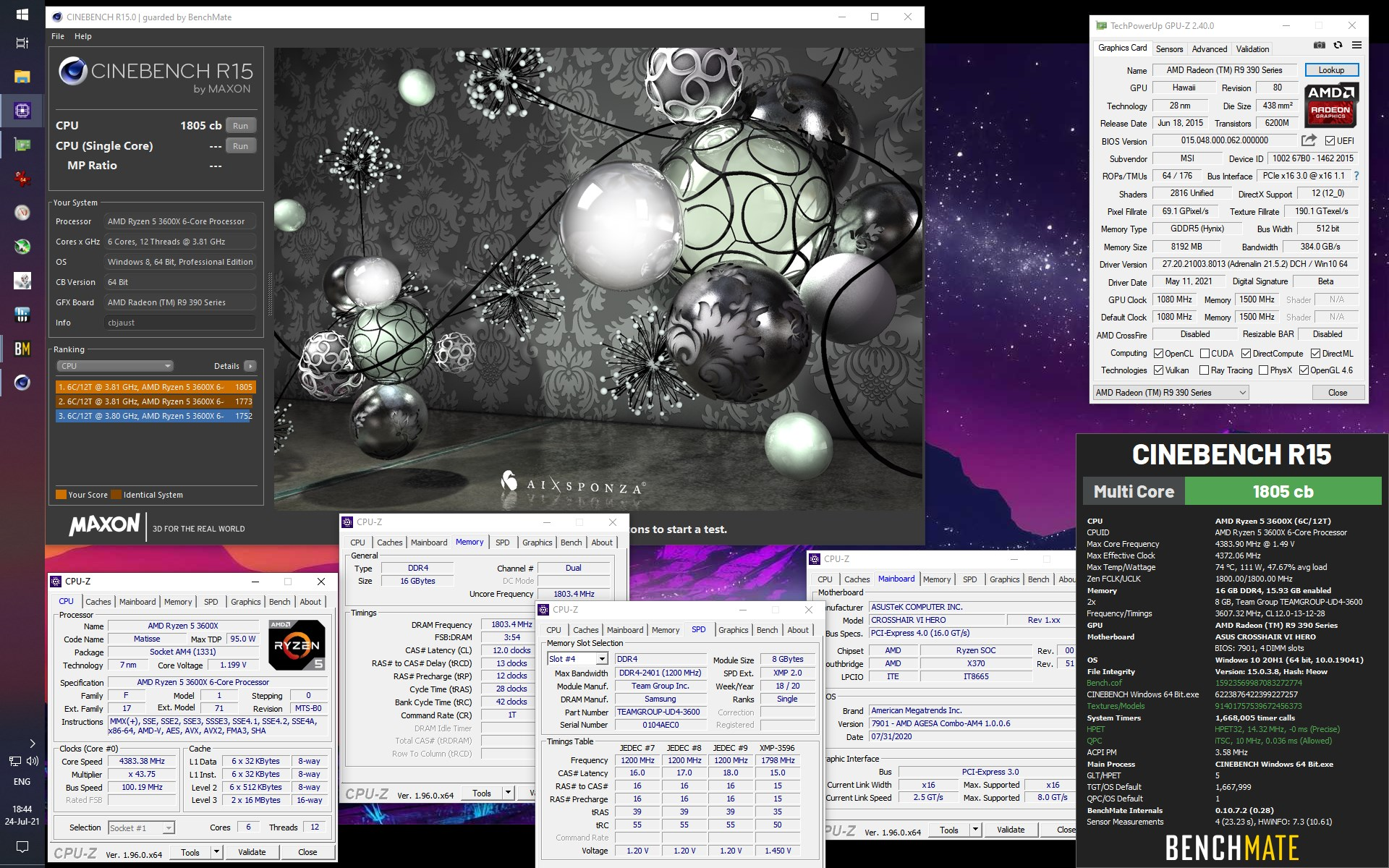Click the orange Your Score legend swatch
Image resolution: width=1389 pixels, height=868 pixels.
click(61, 495)
